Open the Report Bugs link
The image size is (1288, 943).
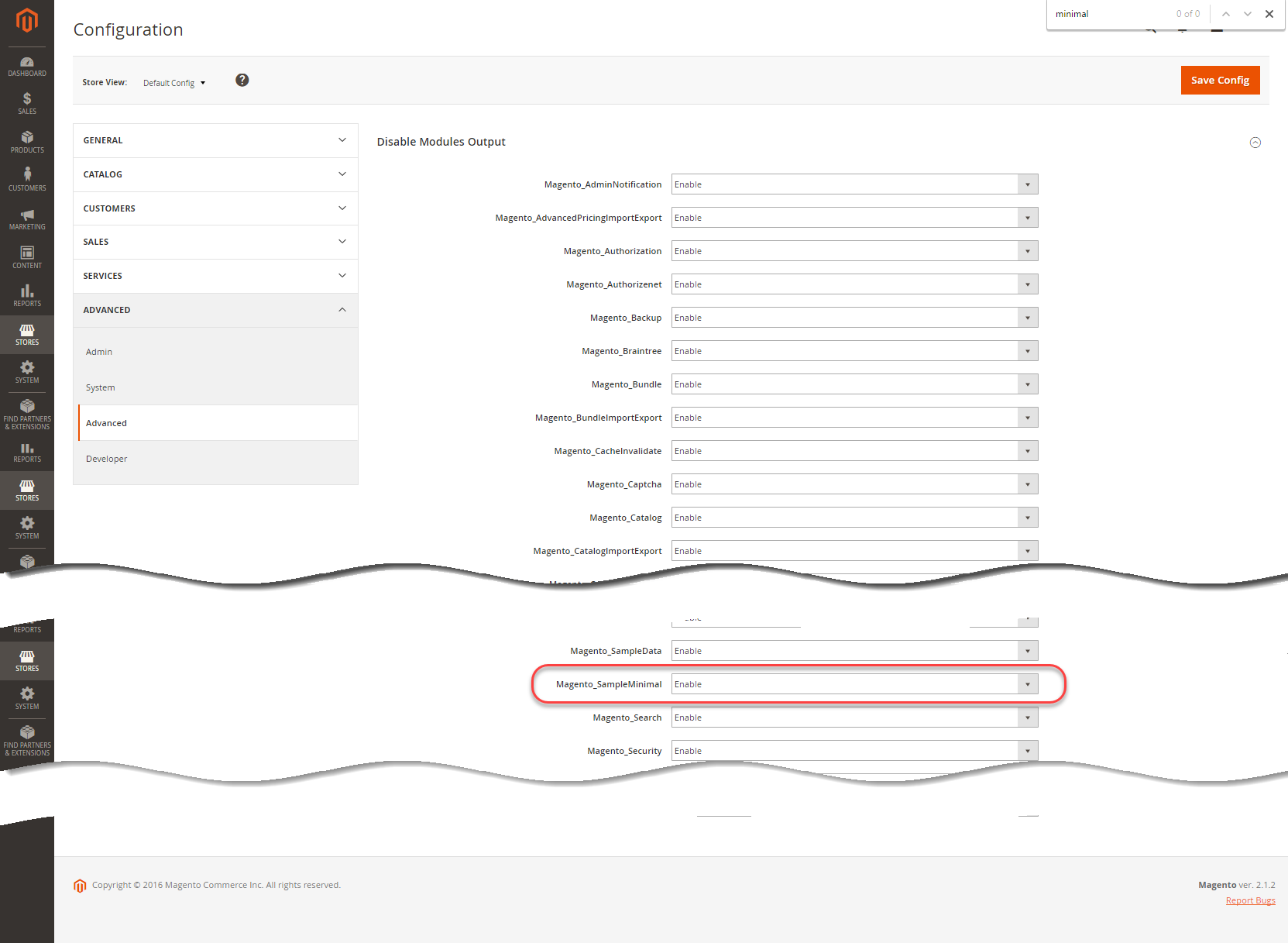[1250, 900]
